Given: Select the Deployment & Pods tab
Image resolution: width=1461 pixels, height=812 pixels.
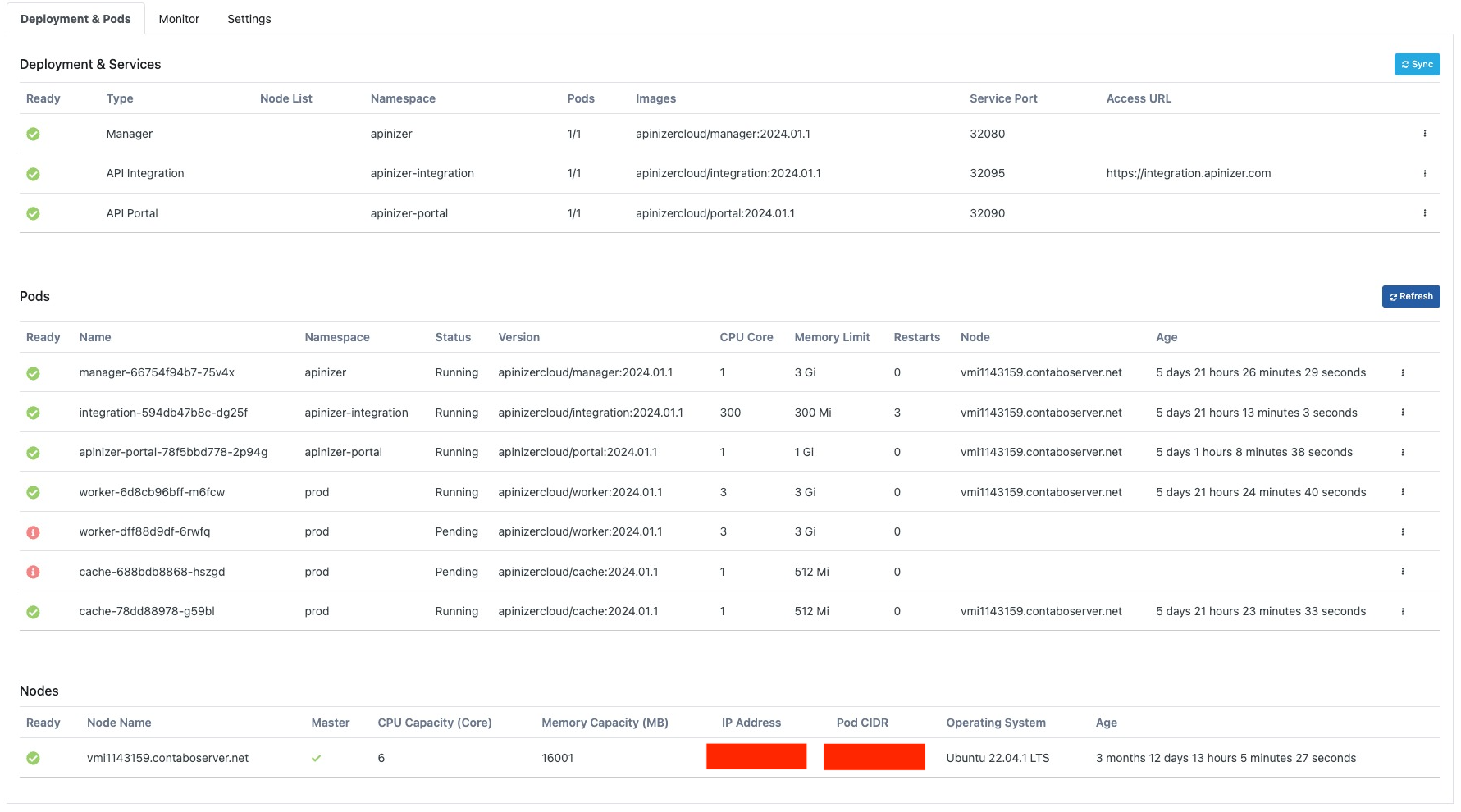Looking at the screenshot, I should click(x=75, y=19).
